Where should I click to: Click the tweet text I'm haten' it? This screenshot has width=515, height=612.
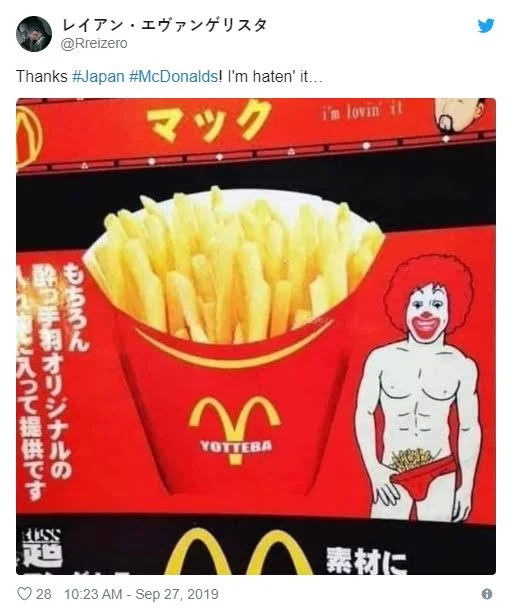(275, 76)
